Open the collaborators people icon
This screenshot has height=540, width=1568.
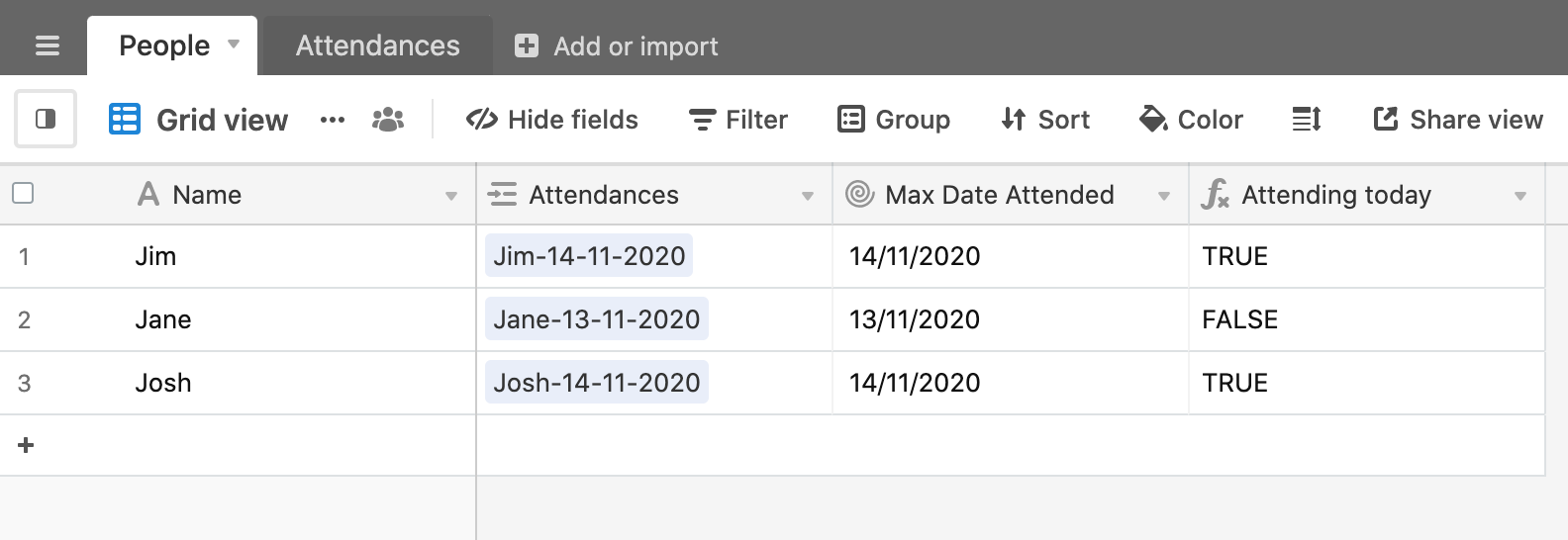click(388, 120)
